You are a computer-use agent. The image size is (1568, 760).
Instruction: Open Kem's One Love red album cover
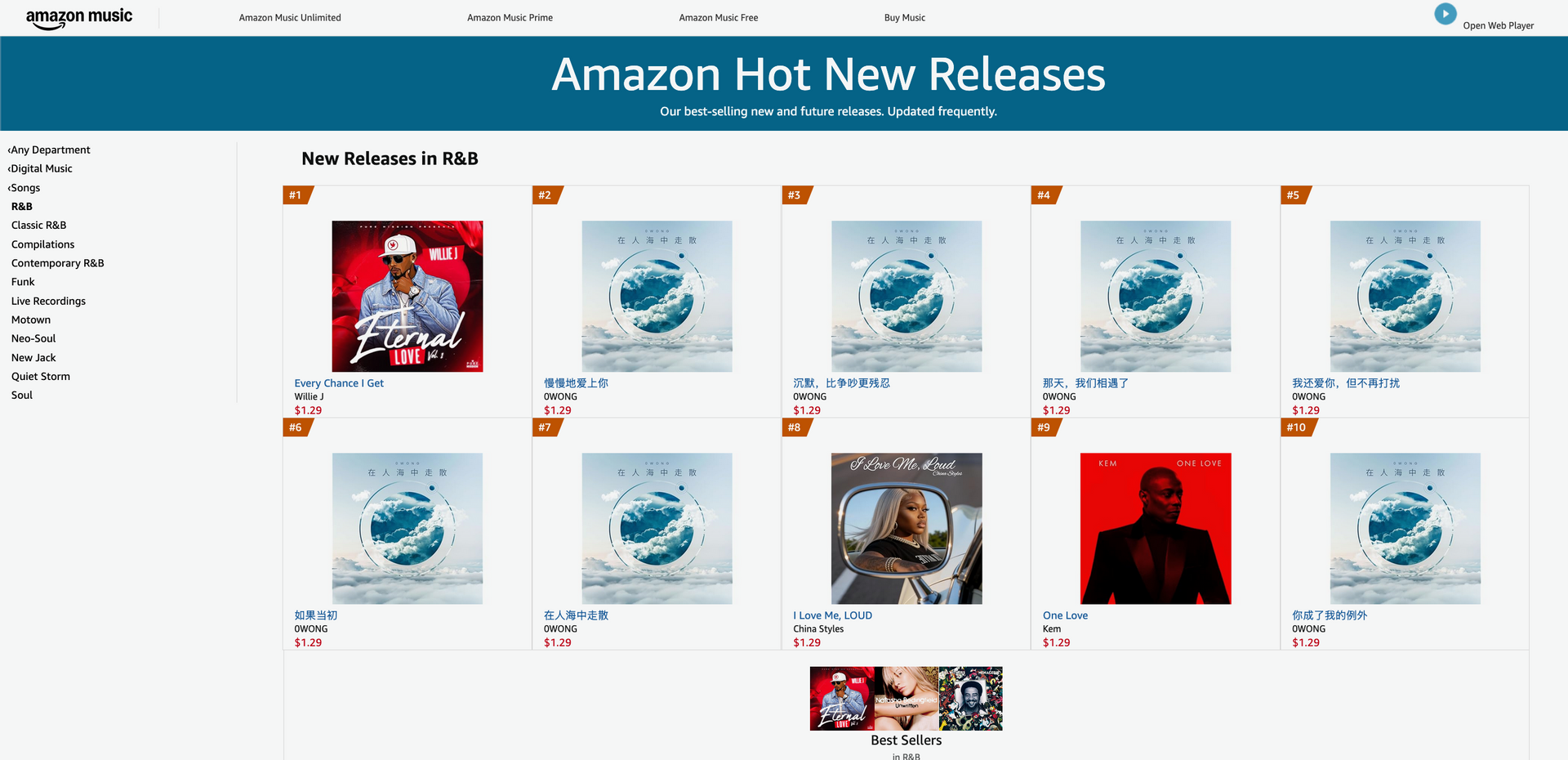pyautogui.click(x=1156, y=529)
